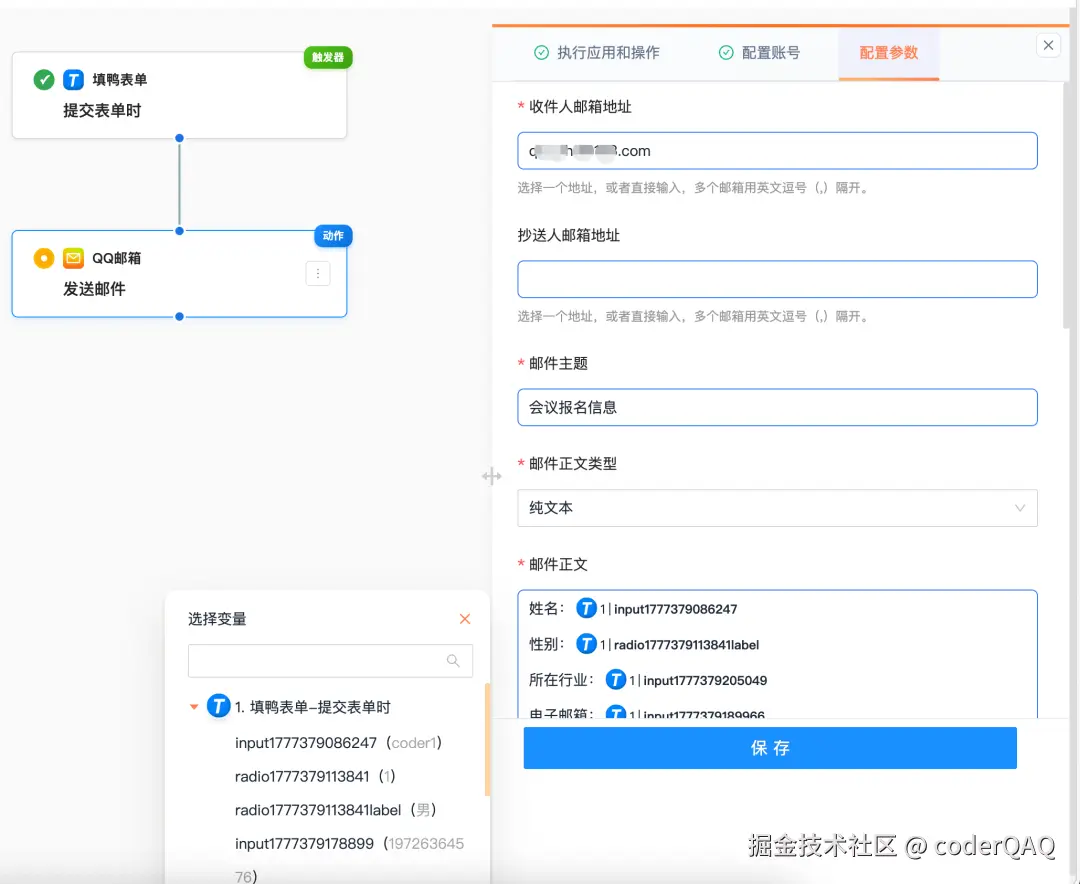
Task: Click radio1777379113841label variable in mail body
Action: (x=686, y=644)
